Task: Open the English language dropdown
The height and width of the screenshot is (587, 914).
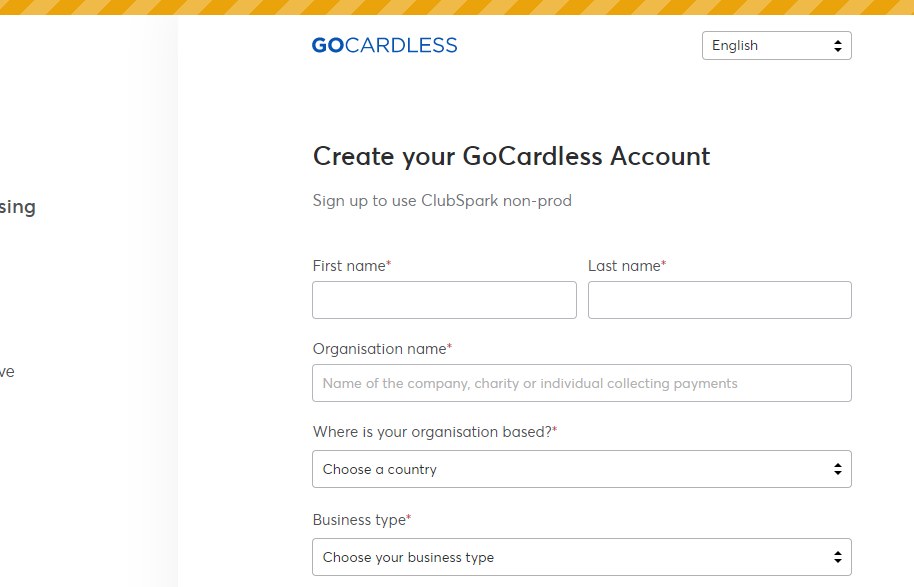Action: pyautogui.click(x=776, y=46)
